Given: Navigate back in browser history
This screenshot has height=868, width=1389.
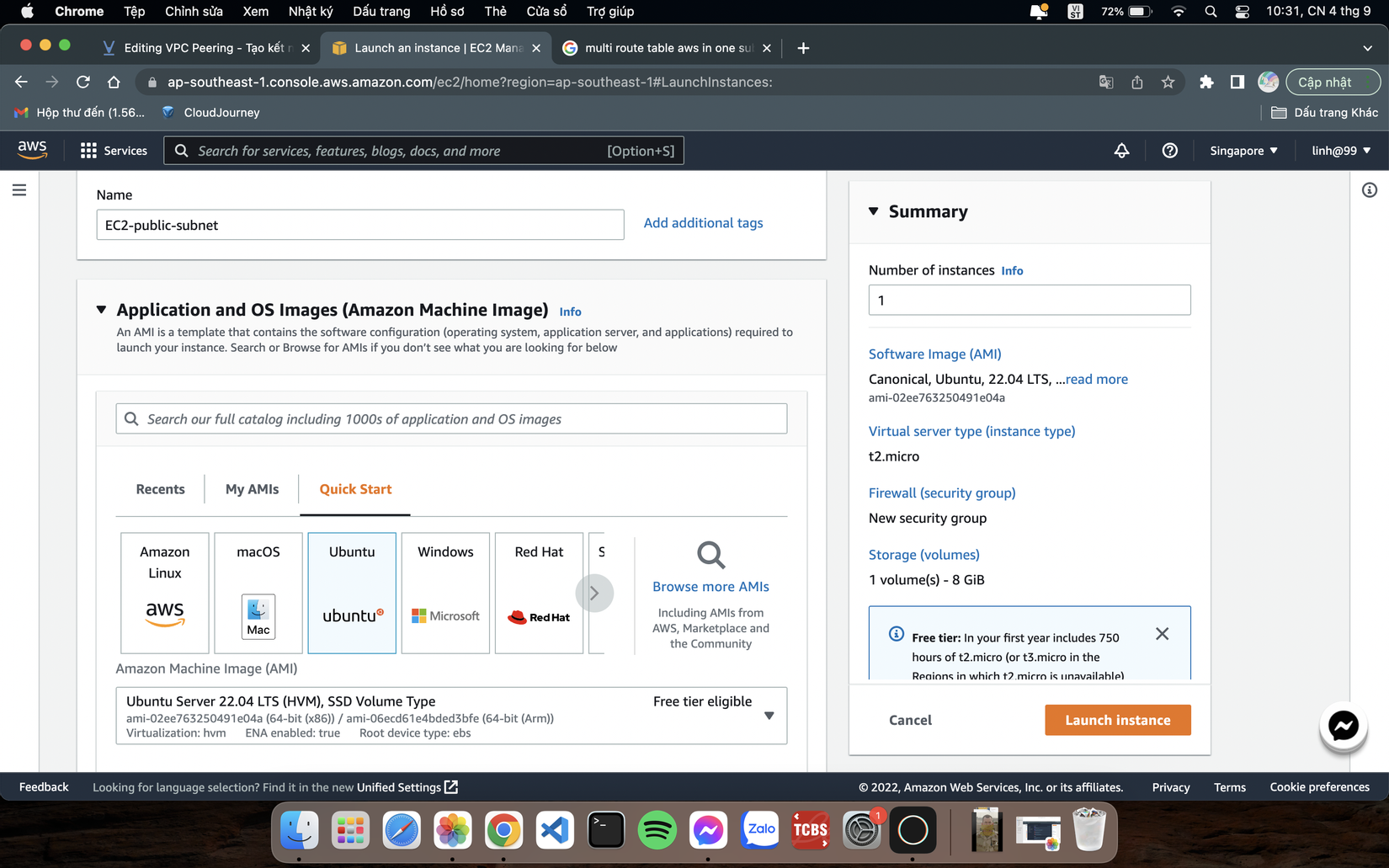Looking at the screenshot, I should (21, 82).
